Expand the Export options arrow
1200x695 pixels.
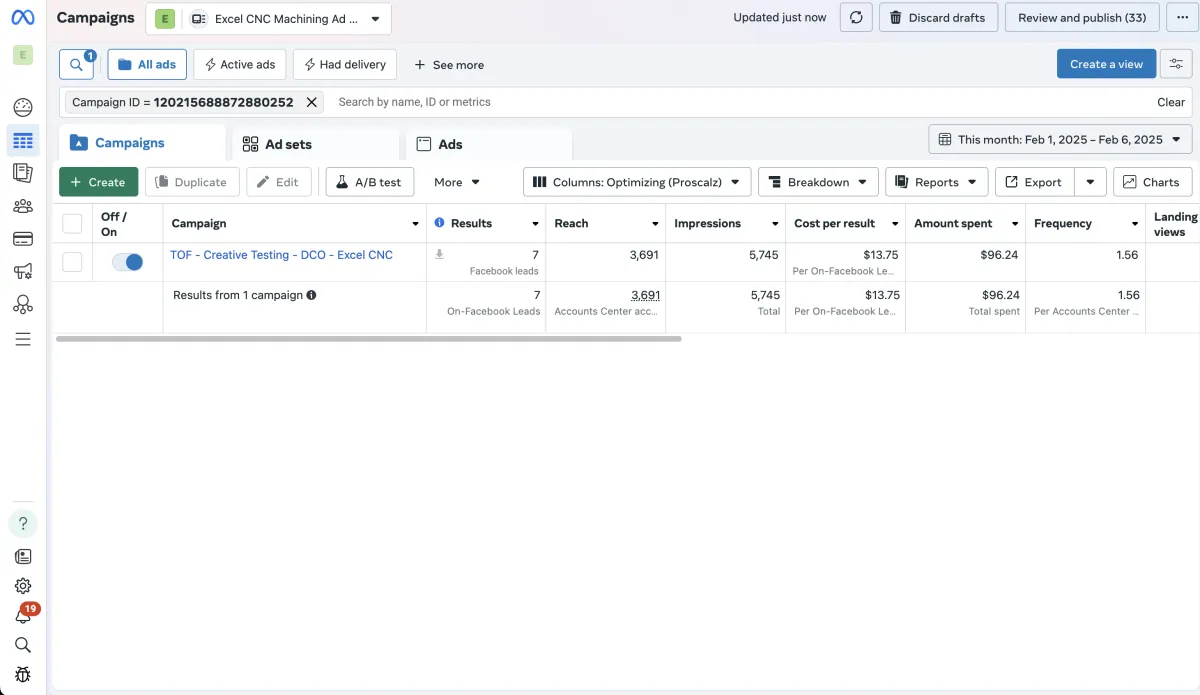[1090, 182]
